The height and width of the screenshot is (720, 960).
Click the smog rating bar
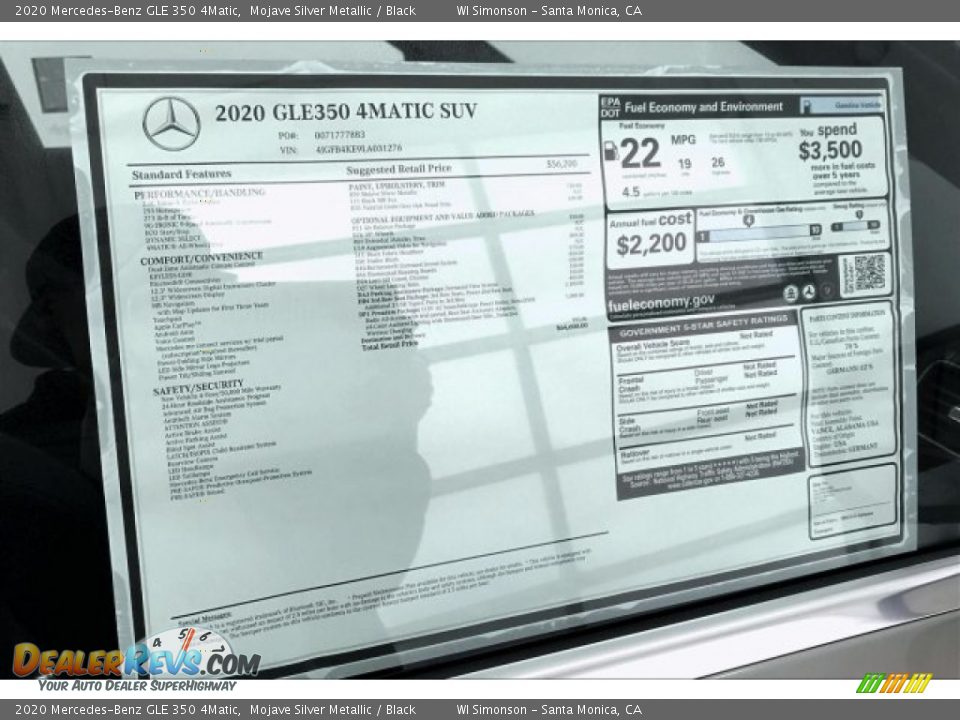pos(856,225)
